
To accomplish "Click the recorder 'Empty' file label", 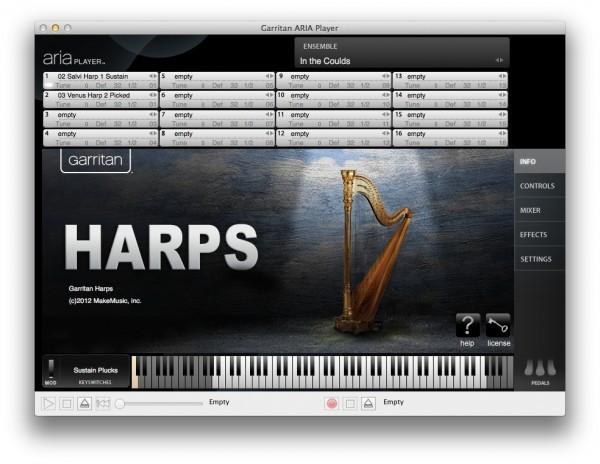I will pos(393,402).
